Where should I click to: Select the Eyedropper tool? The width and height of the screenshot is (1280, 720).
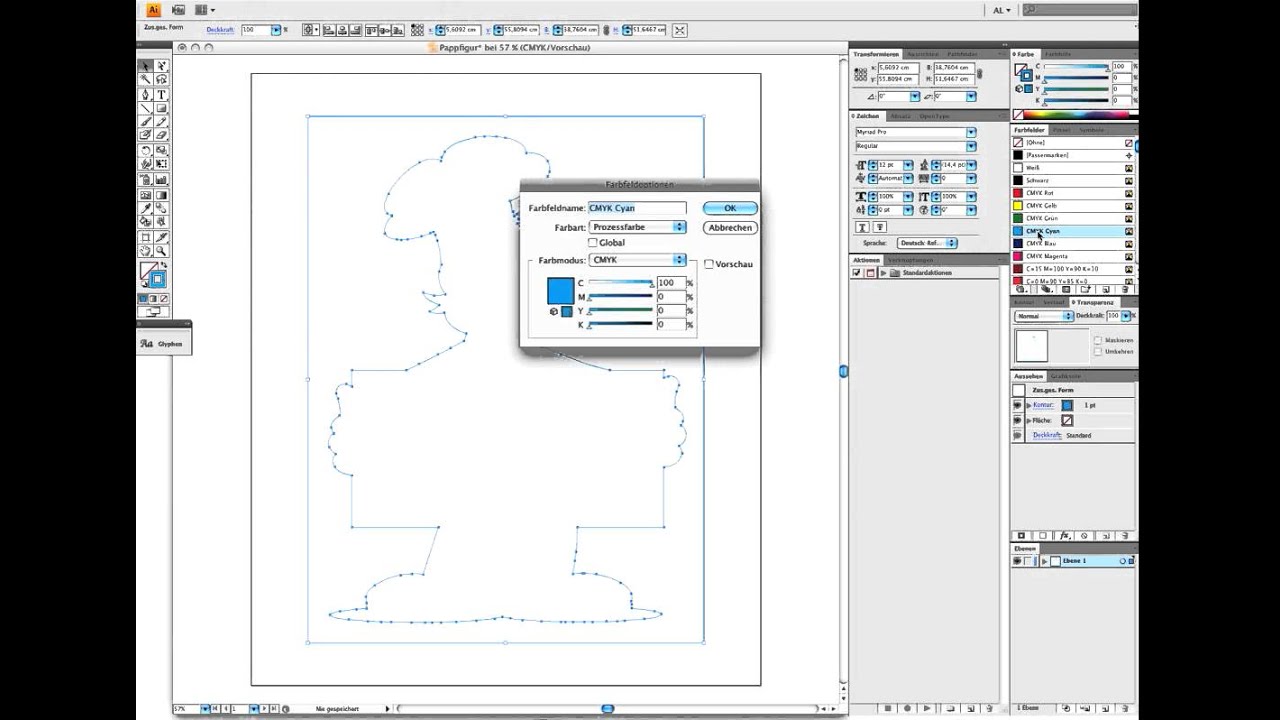click(x=146, y=207)
